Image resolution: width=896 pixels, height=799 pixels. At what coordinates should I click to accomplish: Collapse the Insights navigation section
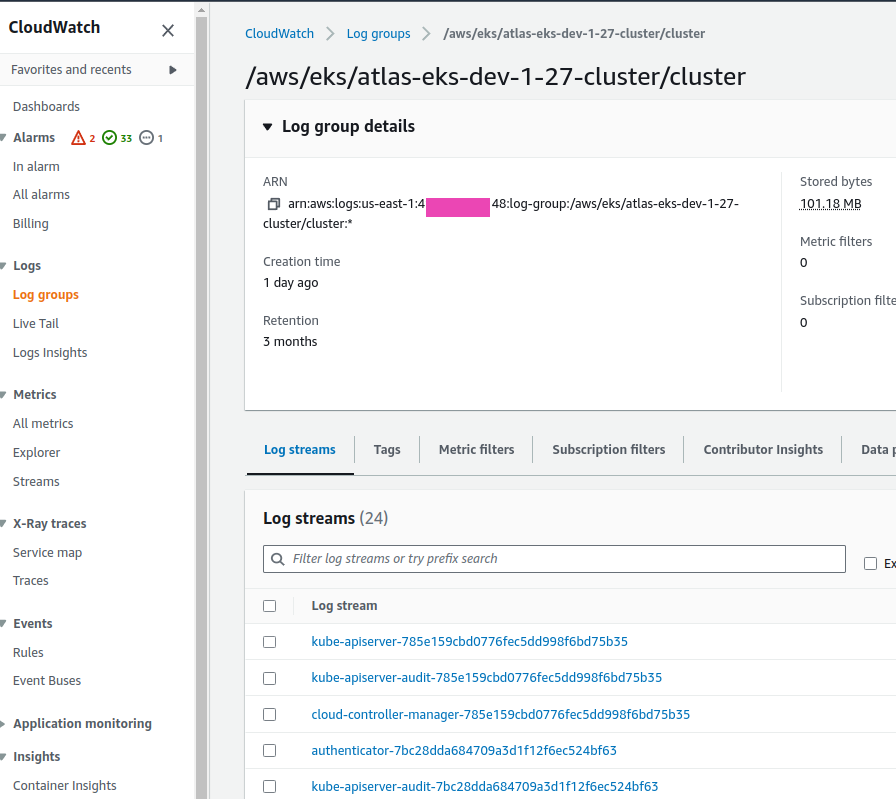(3, 757)
